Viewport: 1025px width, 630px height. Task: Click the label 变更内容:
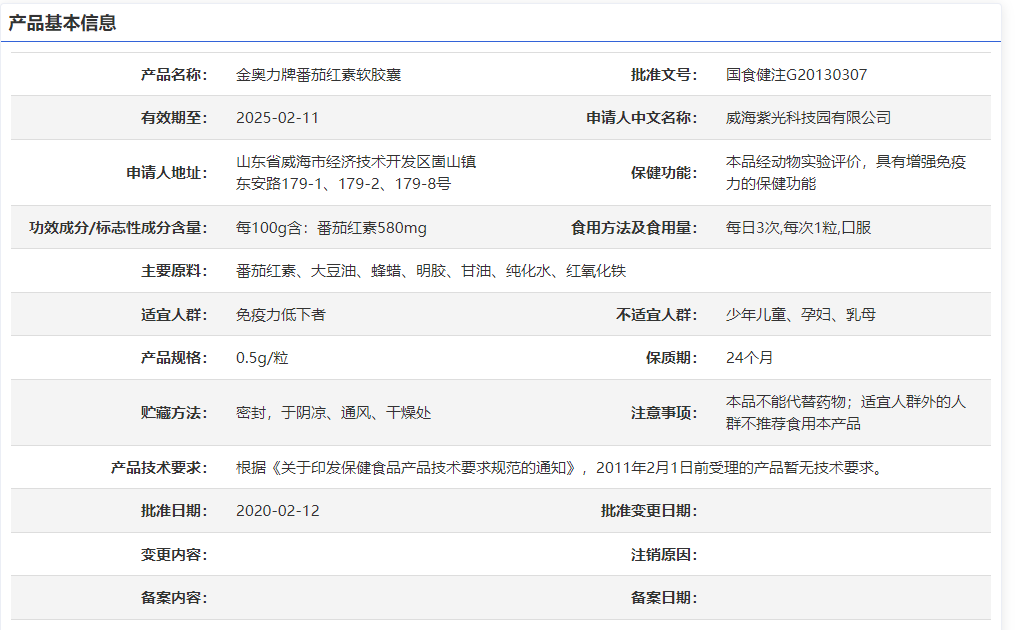coord(174,554)
